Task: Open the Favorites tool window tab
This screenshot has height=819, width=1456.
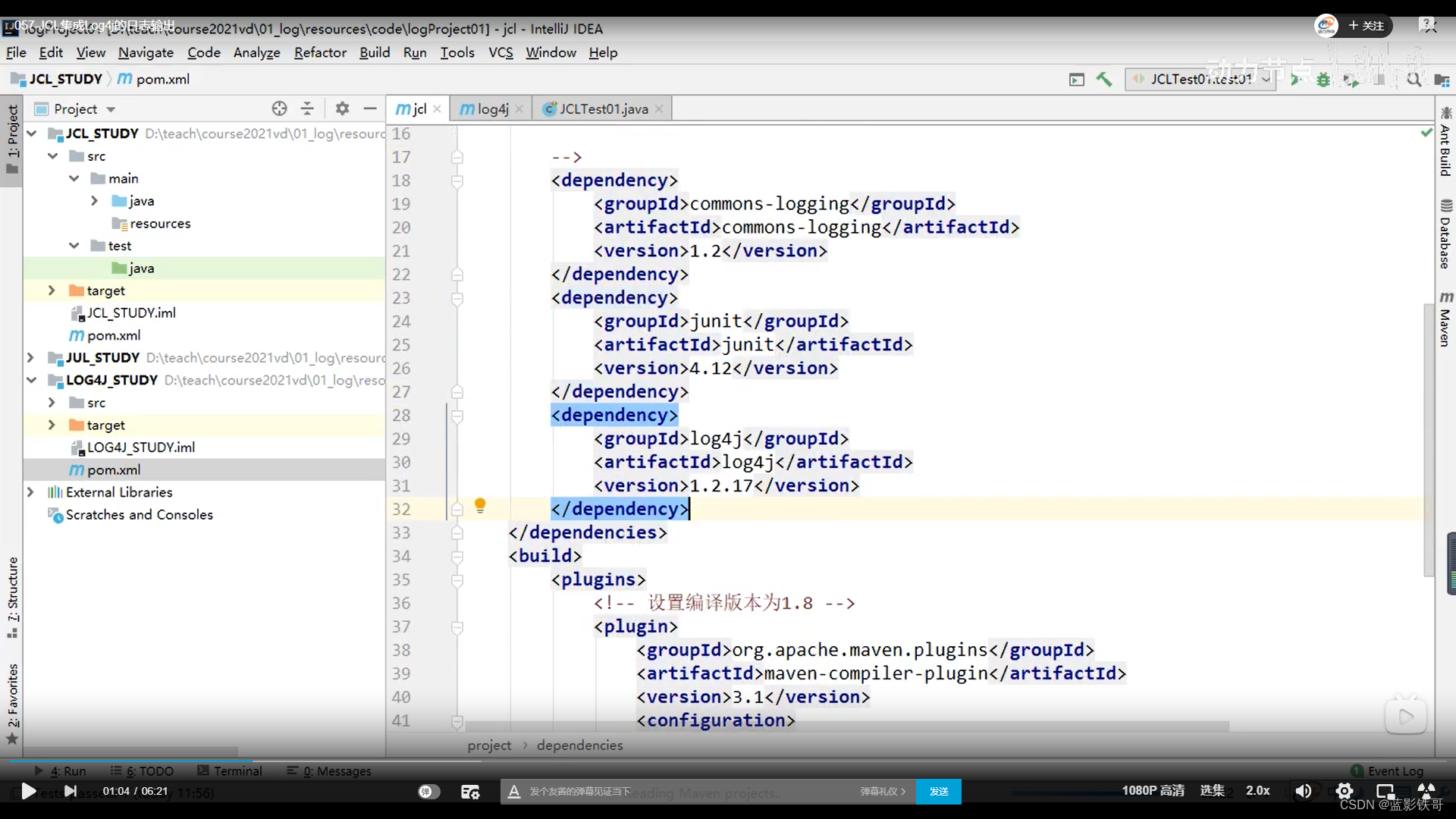Action: (x=12, y=704)
